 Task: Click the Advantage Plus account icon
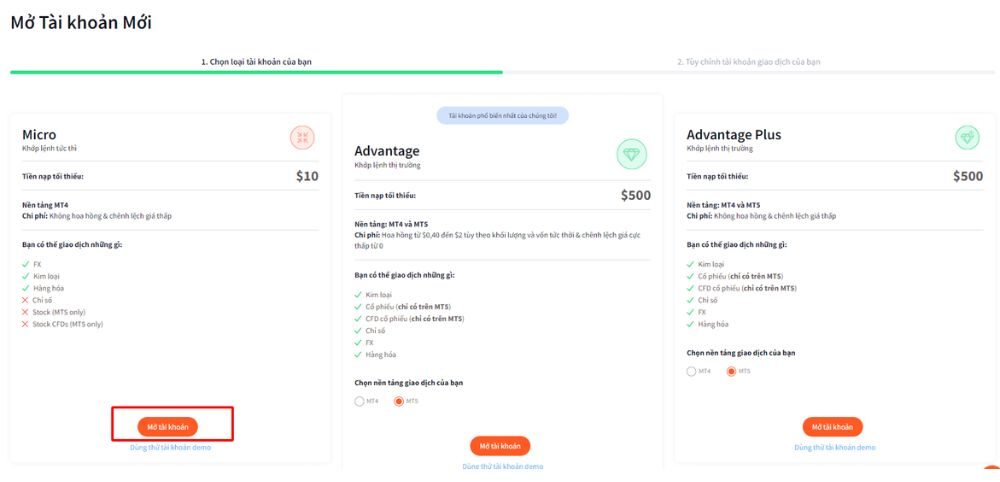967,138
